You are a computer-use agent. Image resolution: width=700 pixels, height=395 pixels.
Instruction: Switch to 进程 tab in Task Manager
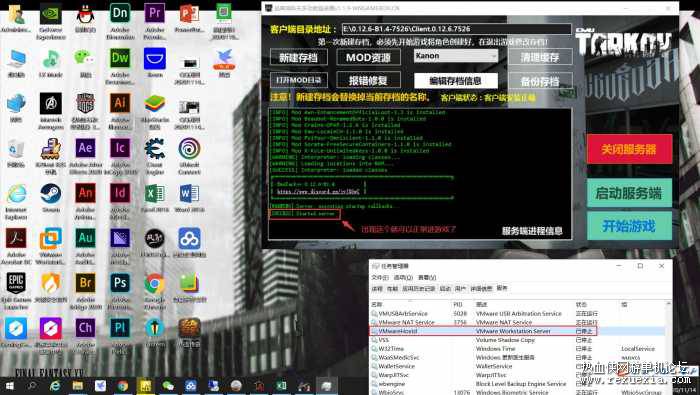click(x=377, y=289)
